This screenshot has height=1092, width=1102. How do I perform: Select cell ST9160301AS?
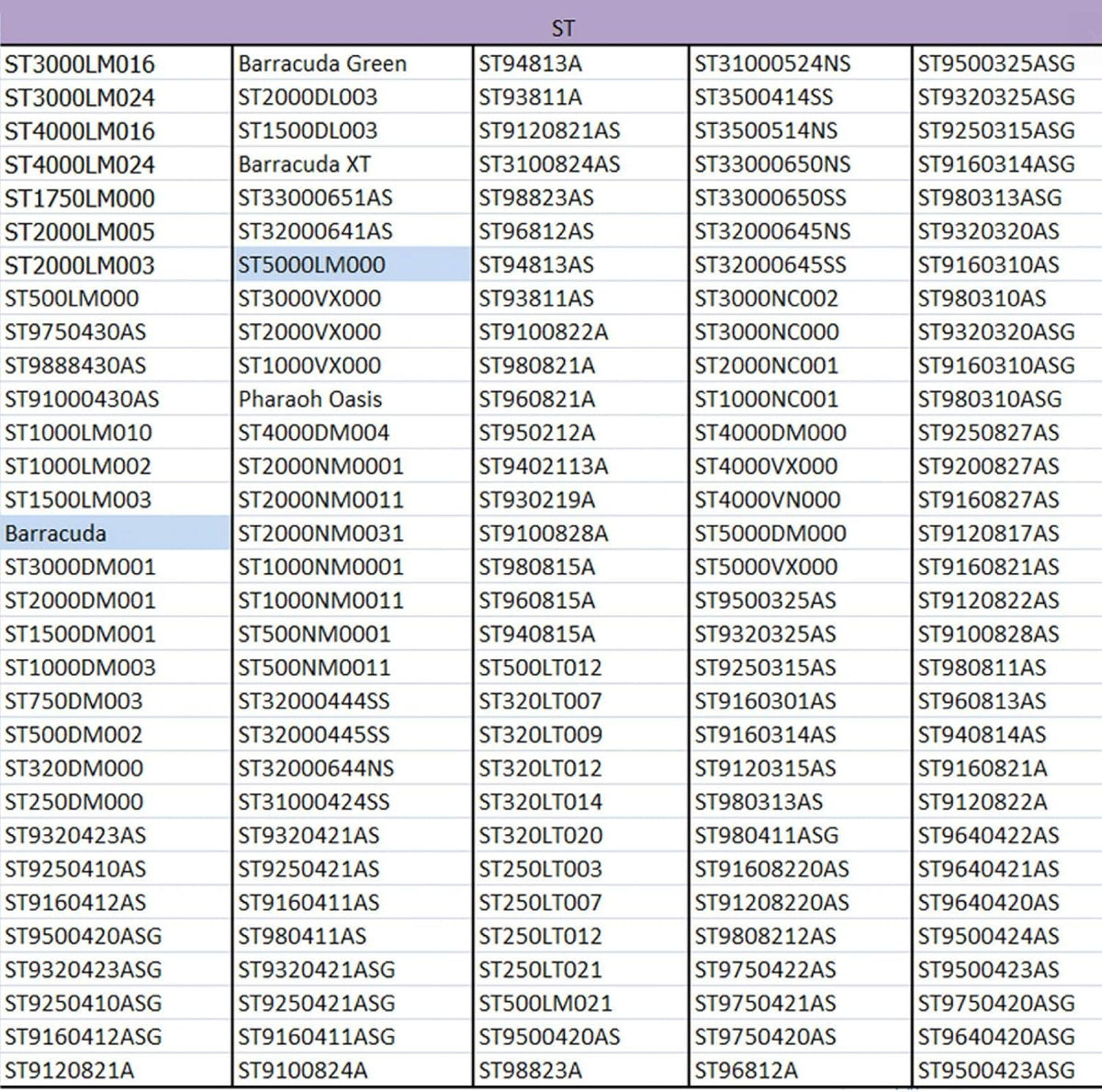click(x=800, y=701)
